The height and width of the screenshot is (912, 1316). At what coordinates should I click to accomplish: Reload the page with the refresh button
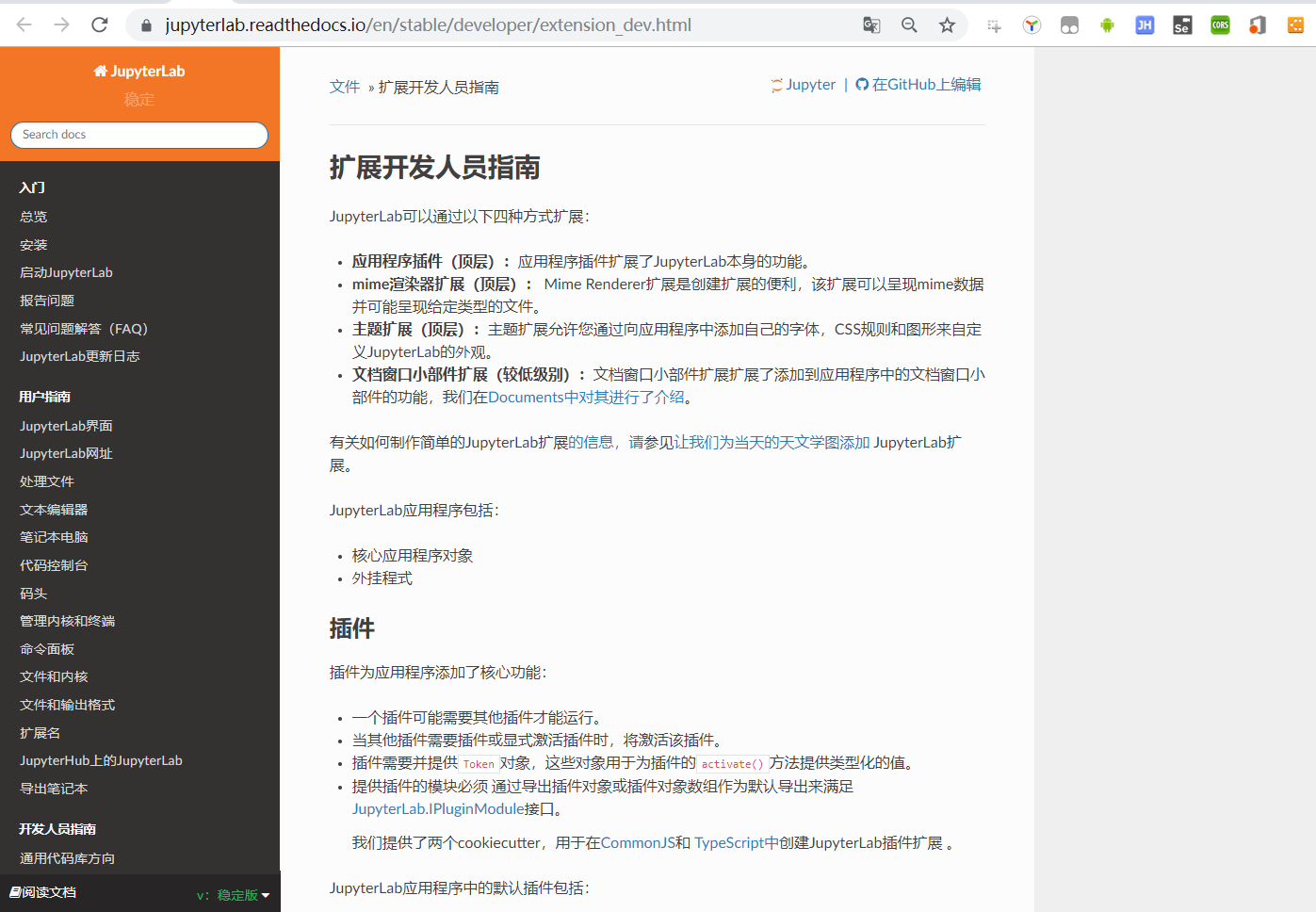pos(99,24)
